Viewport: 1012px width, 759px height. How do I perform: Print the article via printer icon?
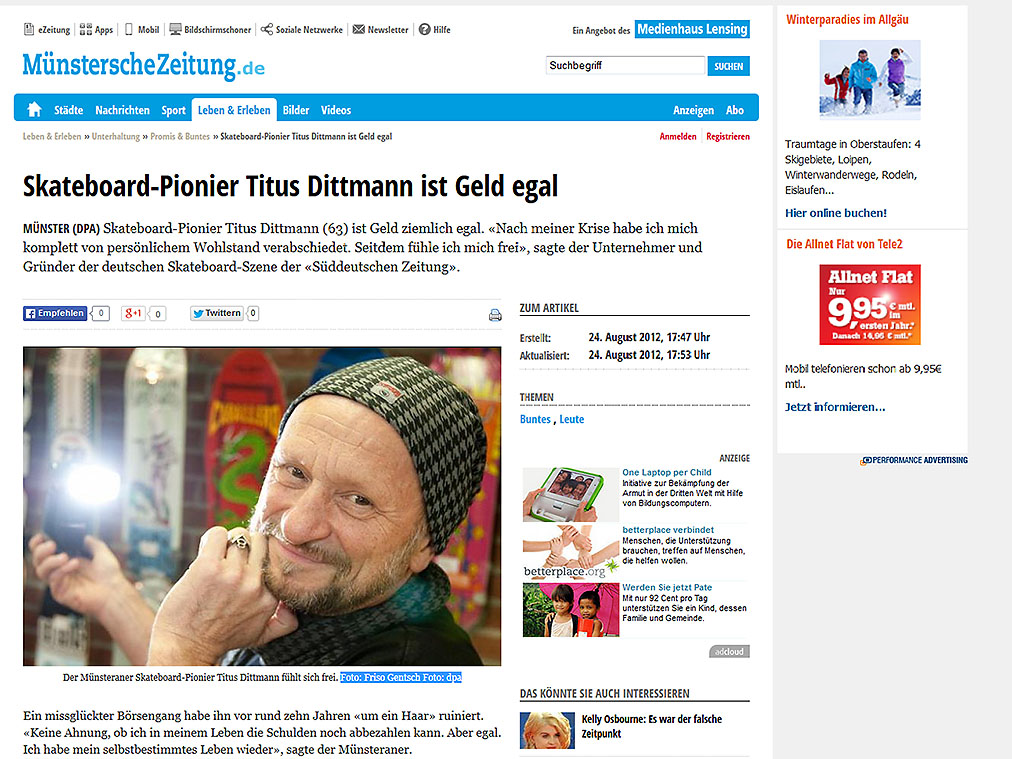click(x=495, y=315)
